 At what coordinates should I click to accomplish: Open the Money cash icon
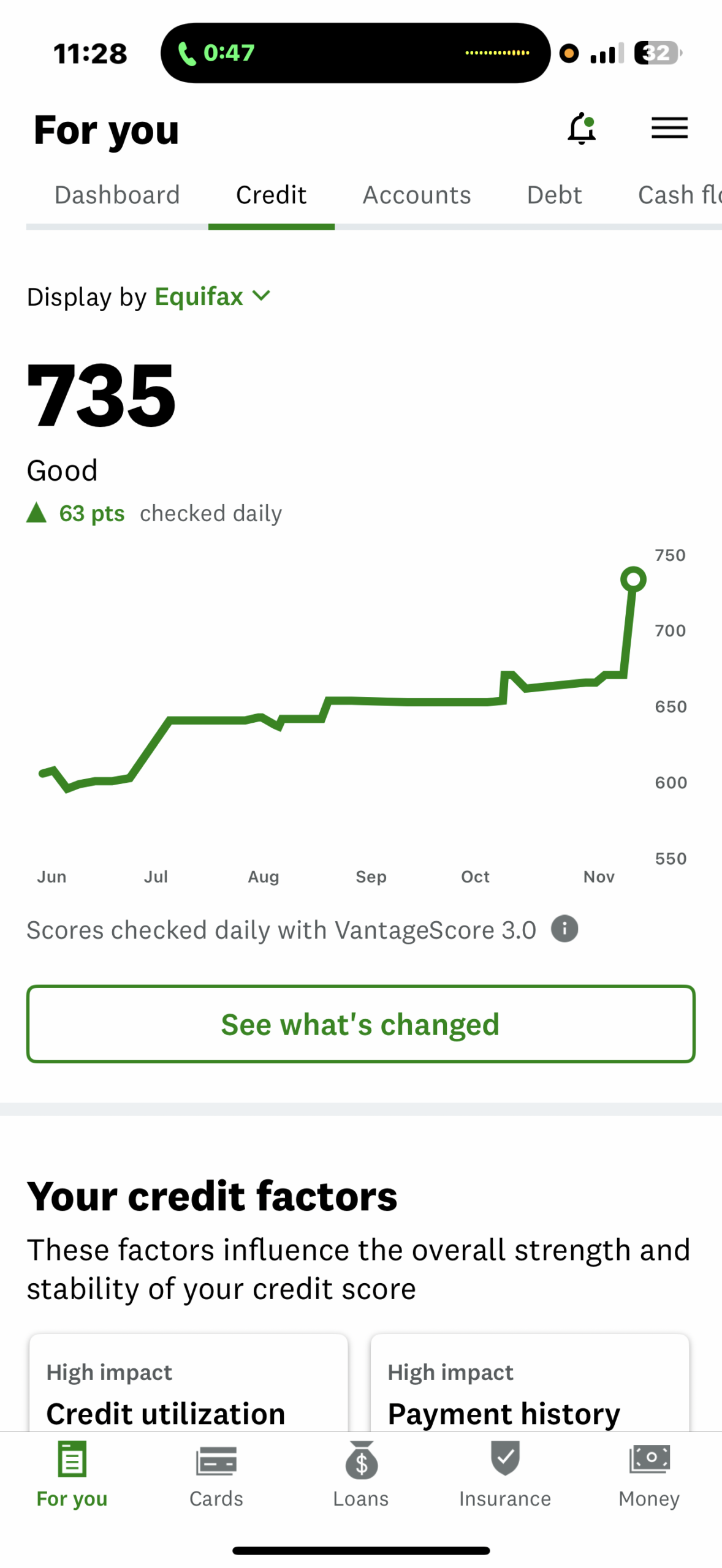tap(649, 1459)
